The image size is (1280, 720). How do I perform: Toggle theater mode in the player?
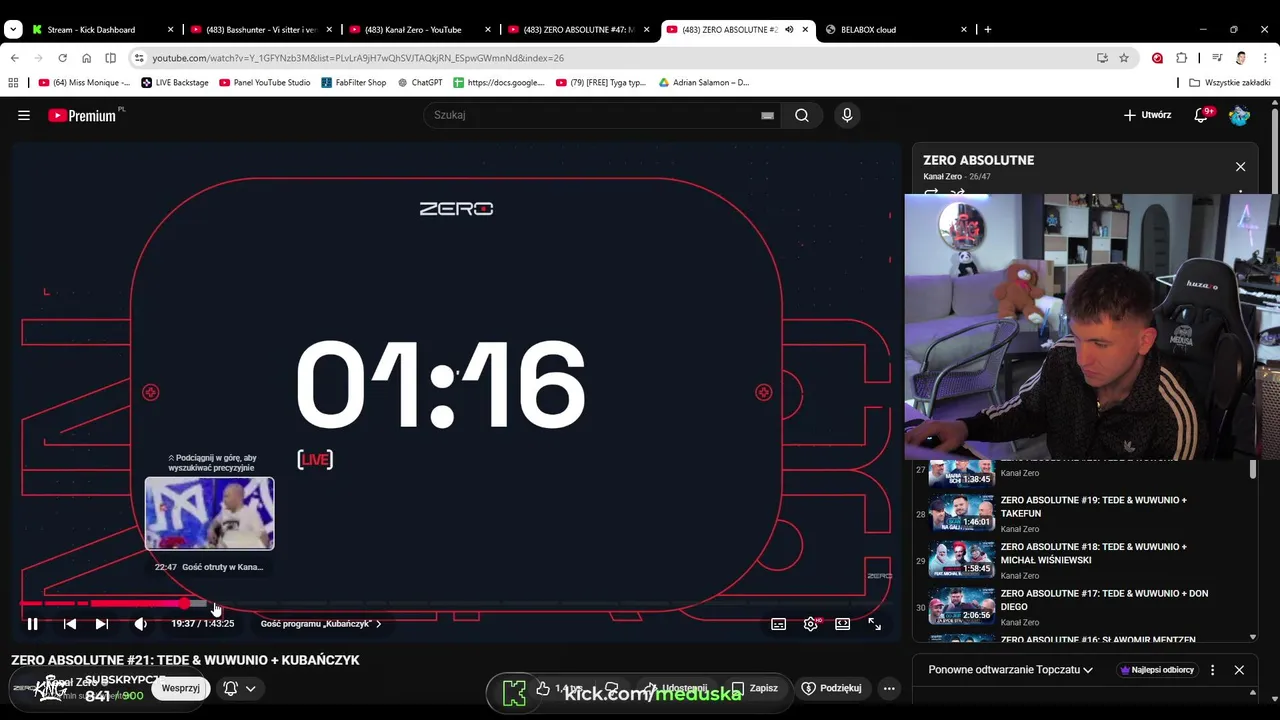point(843,624)
